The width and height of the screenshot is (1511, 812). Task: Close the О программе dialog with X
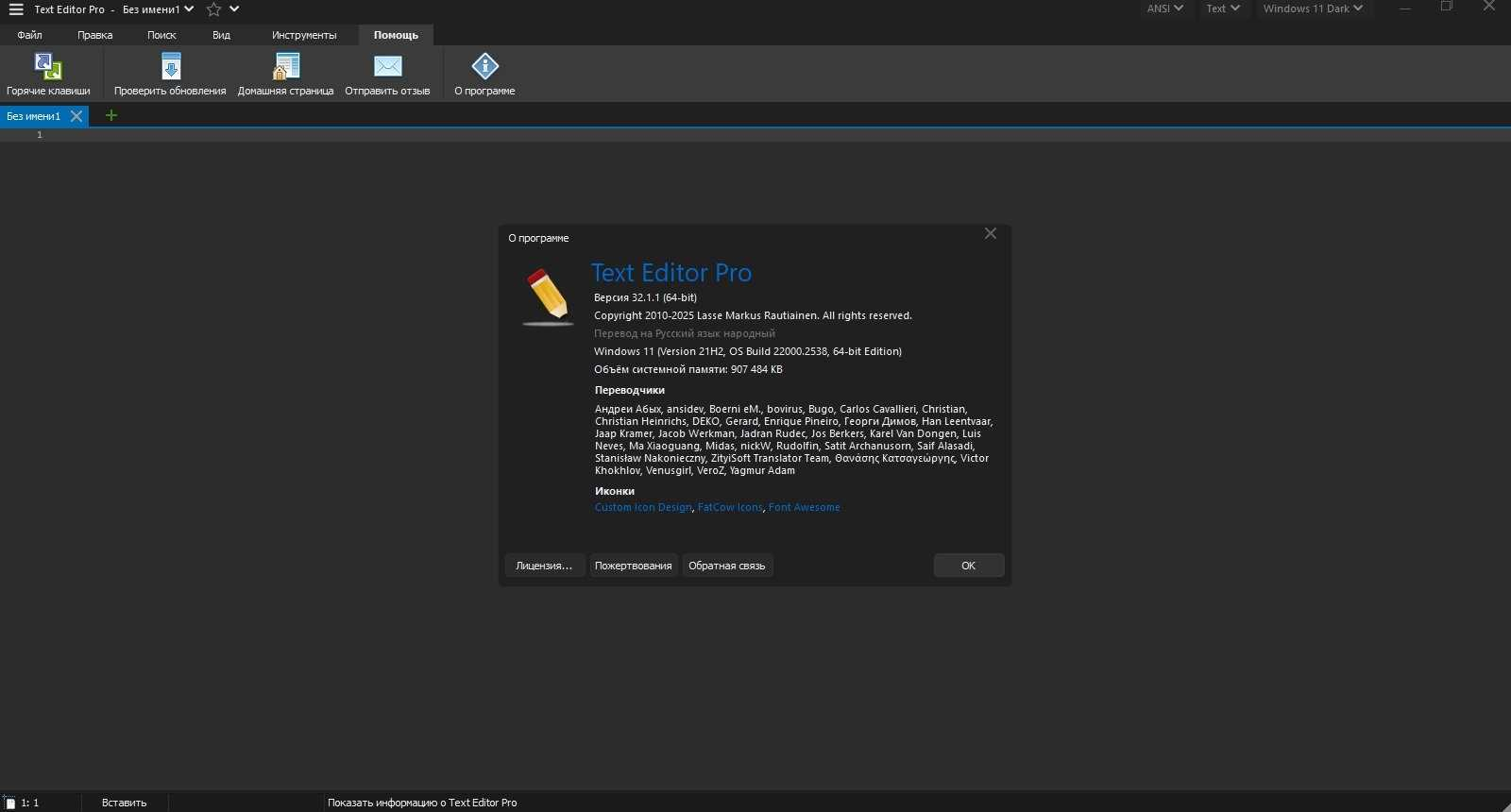click(991, 233)
